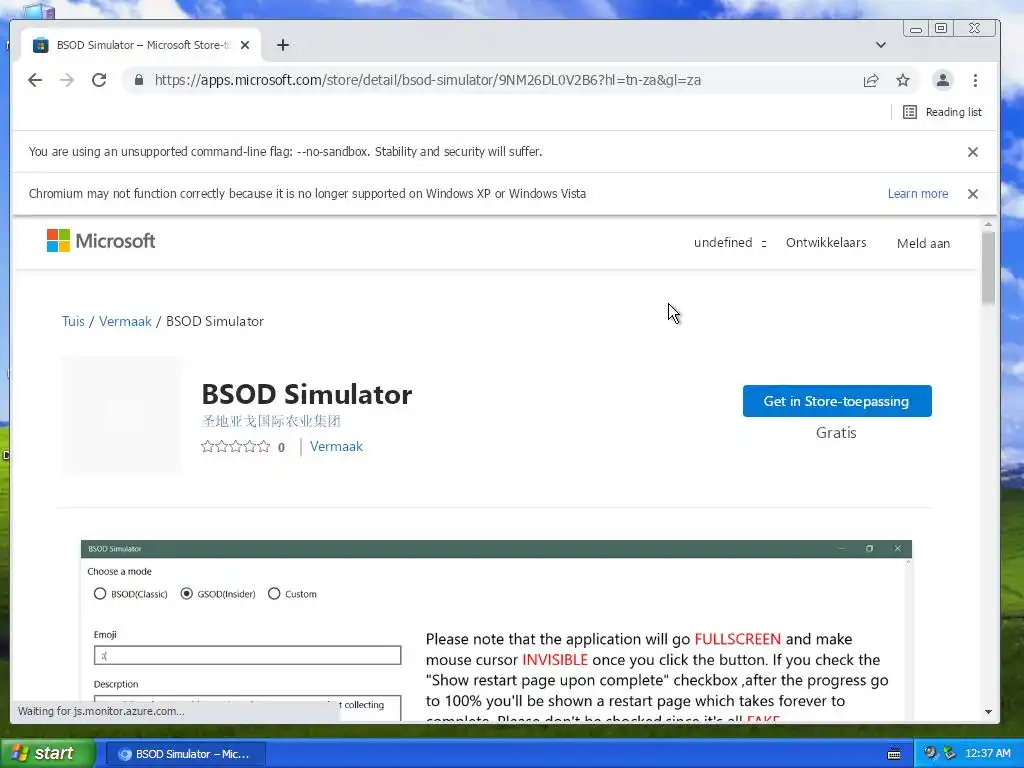Select the GSOD(Insider) radio option
Viewport: 1024px width, 768px height.
187,594
